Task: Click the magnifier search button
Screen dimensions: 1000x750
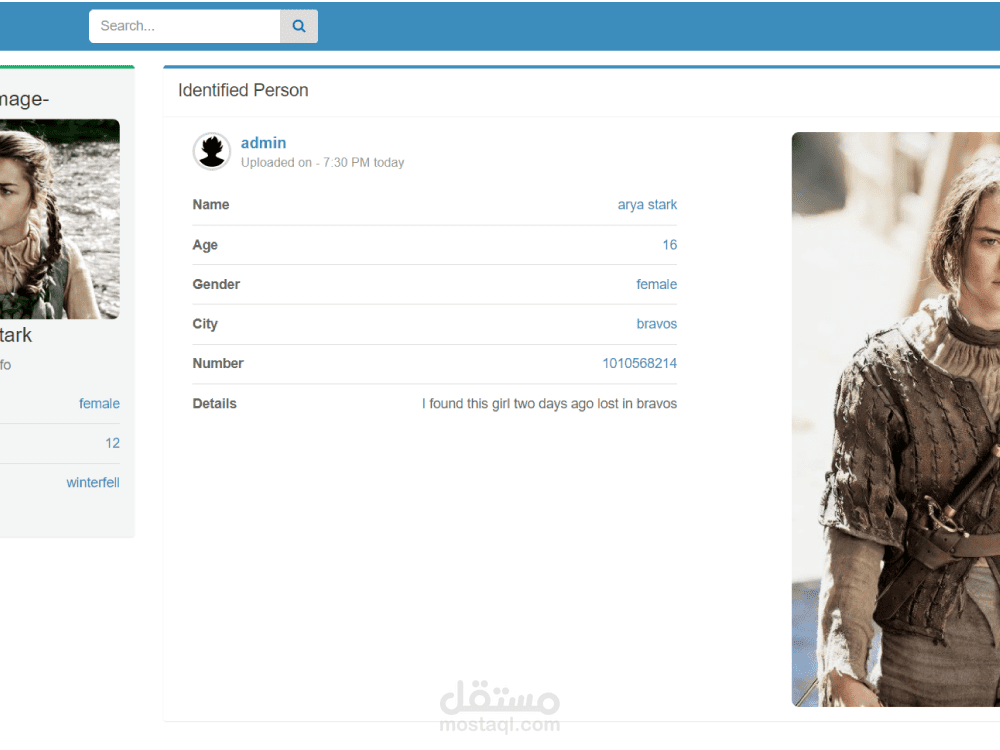Action: [x=298, y=26]
